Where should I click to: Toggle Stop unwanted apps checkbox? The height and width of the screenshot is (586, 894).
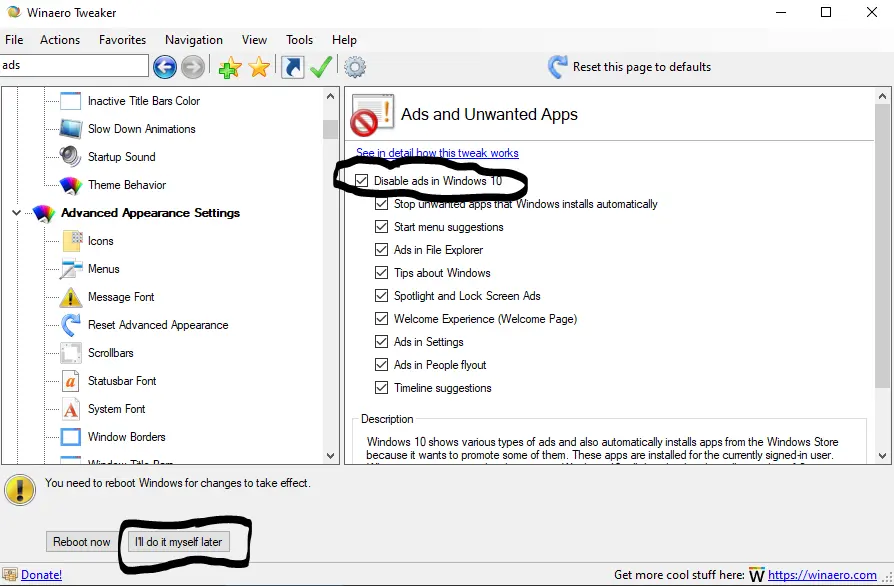(x=381, y=204)
